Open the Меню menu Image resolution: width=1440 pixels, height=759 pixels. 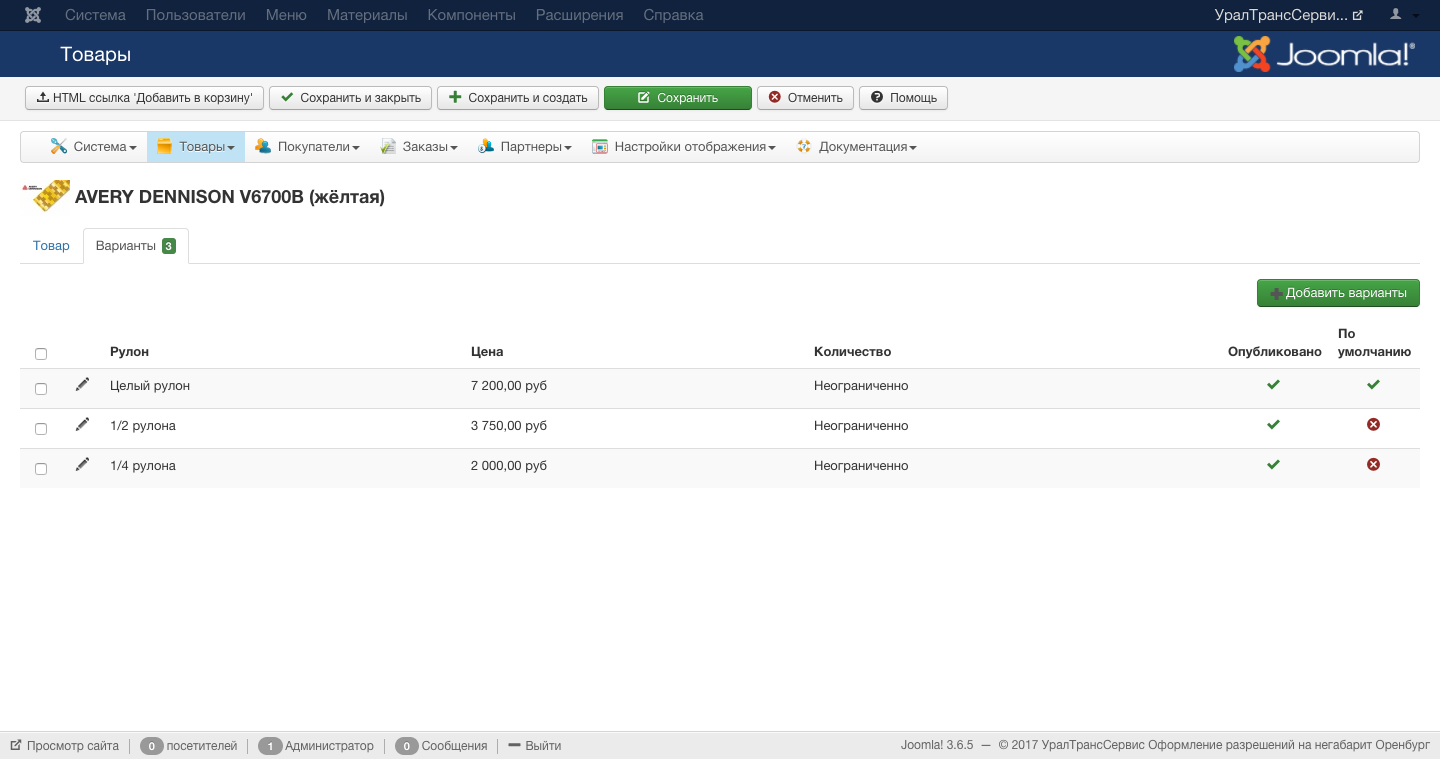click(x=286, y=15)
